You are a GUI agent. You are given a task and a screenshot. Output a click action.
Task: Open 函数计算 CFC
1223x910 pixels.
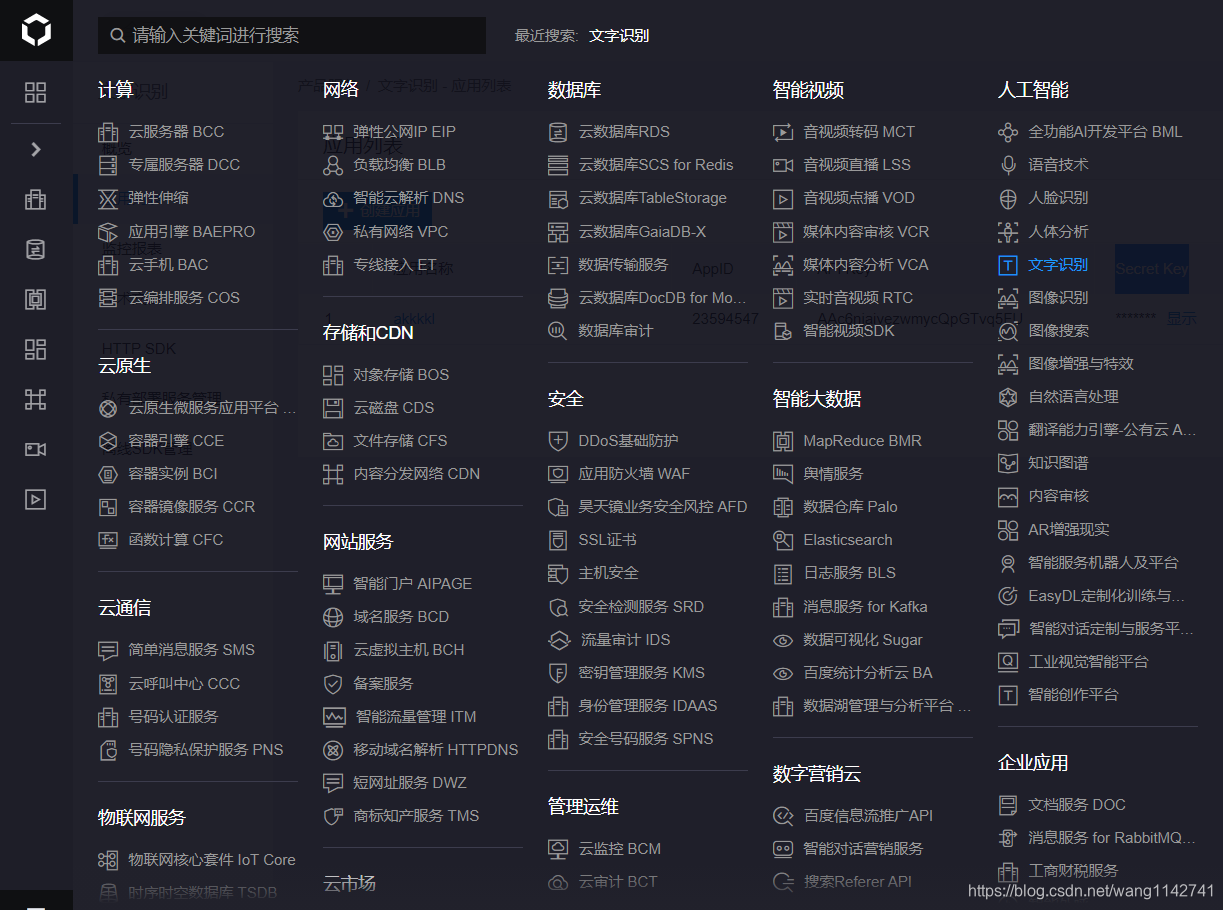(x=176, y=540)
